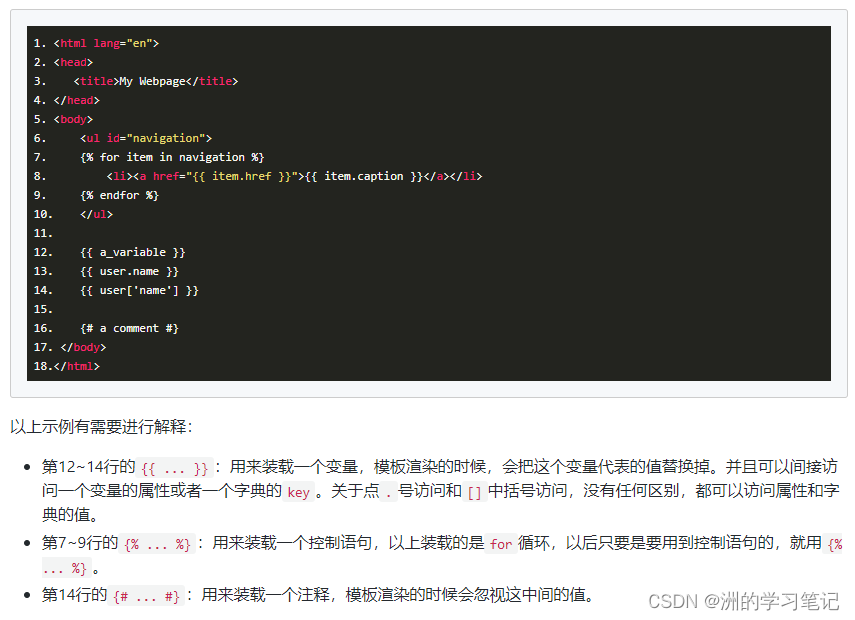Image resolution: width=855 pixels, height=620 pixels.
Task: Select the closing </html> tag on line 18
Action: click(x=77, y=366)
